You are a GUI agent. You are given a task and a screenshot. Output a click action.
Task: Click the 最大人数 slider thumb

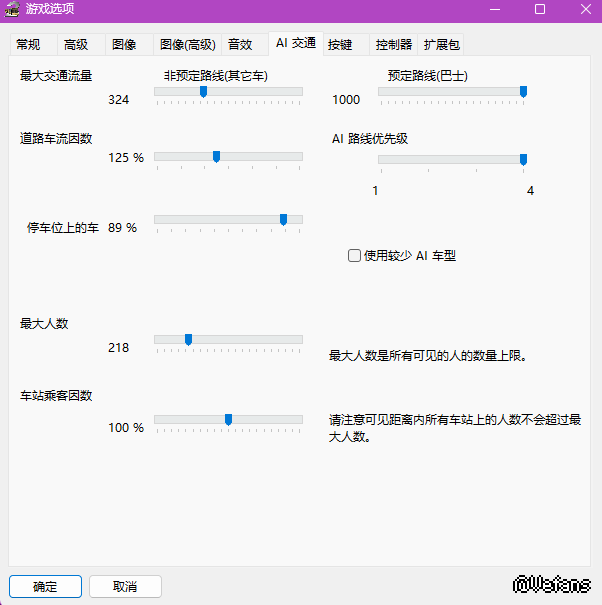pyautogui.click(x=188, y=340)
